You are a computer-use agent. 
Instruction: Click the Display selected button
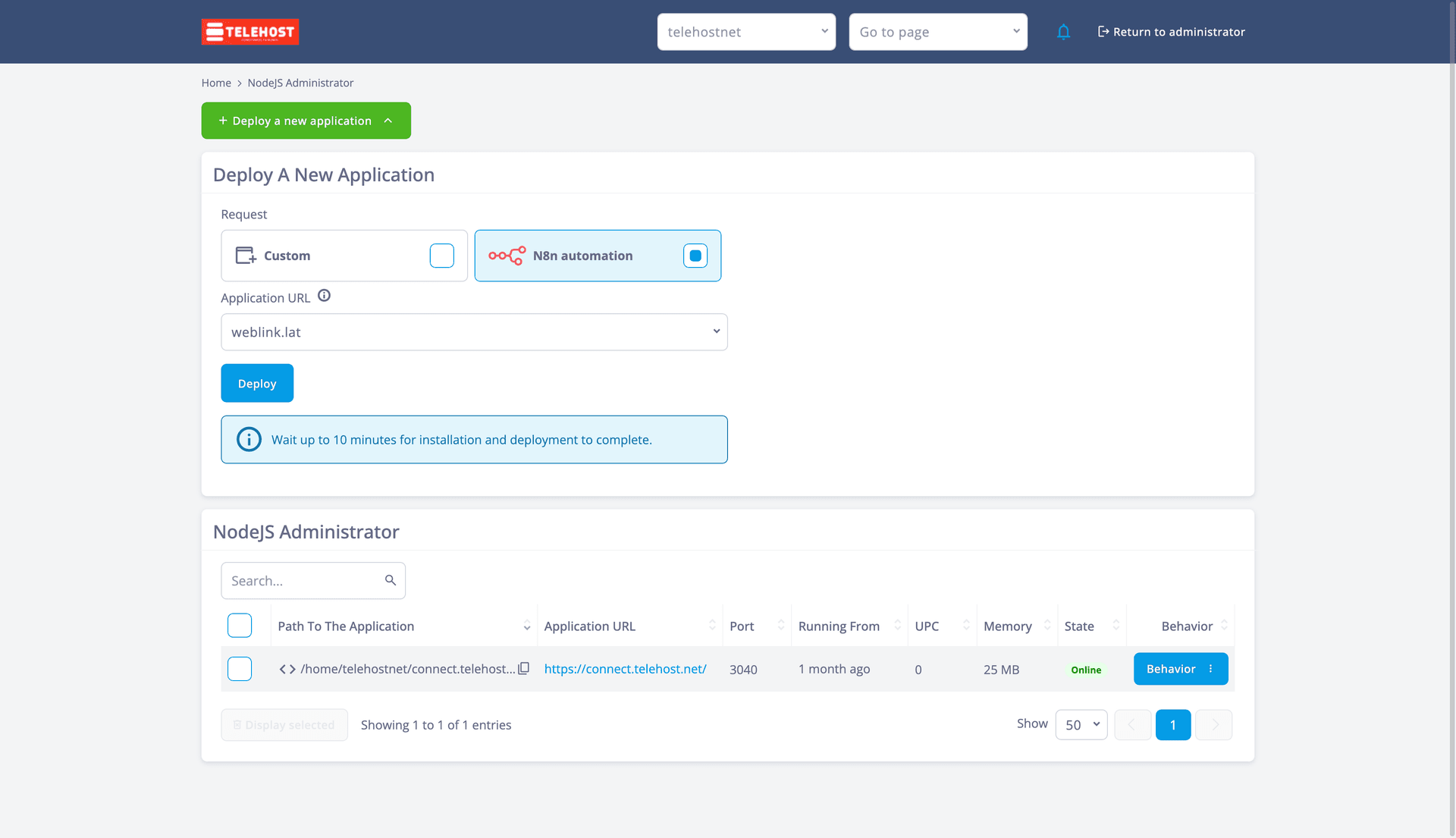point(284,725)
